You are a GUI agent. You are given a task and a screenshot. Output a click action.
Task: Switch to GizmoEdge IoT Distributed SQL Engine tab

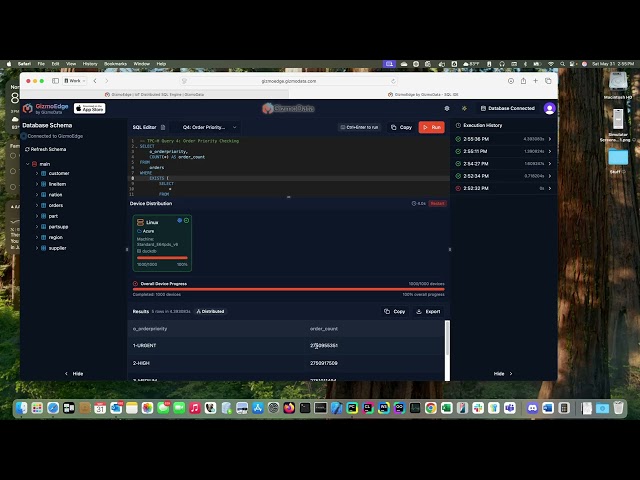155,94
